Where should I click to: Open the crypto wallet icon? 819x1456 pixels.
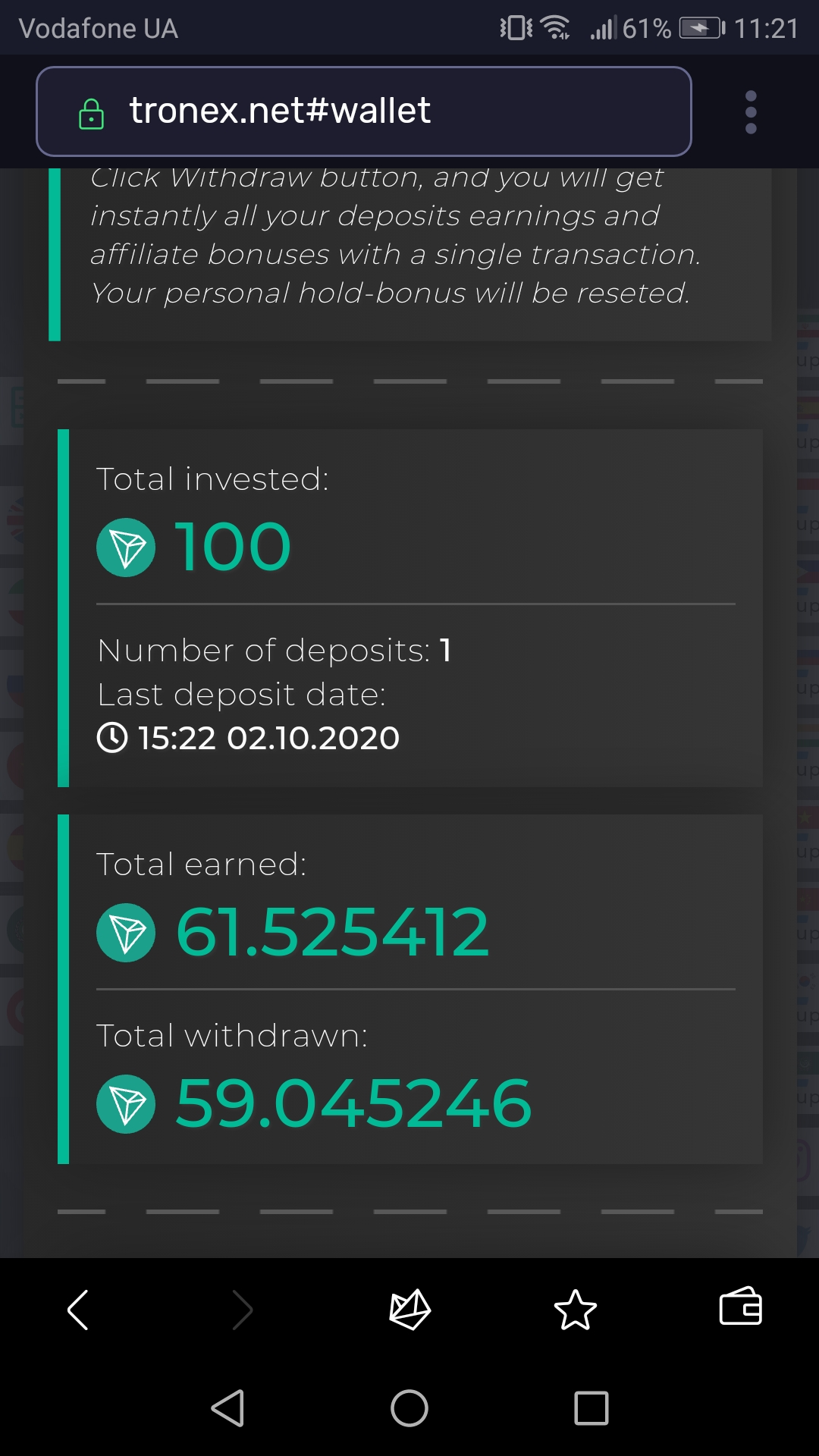741,1306
